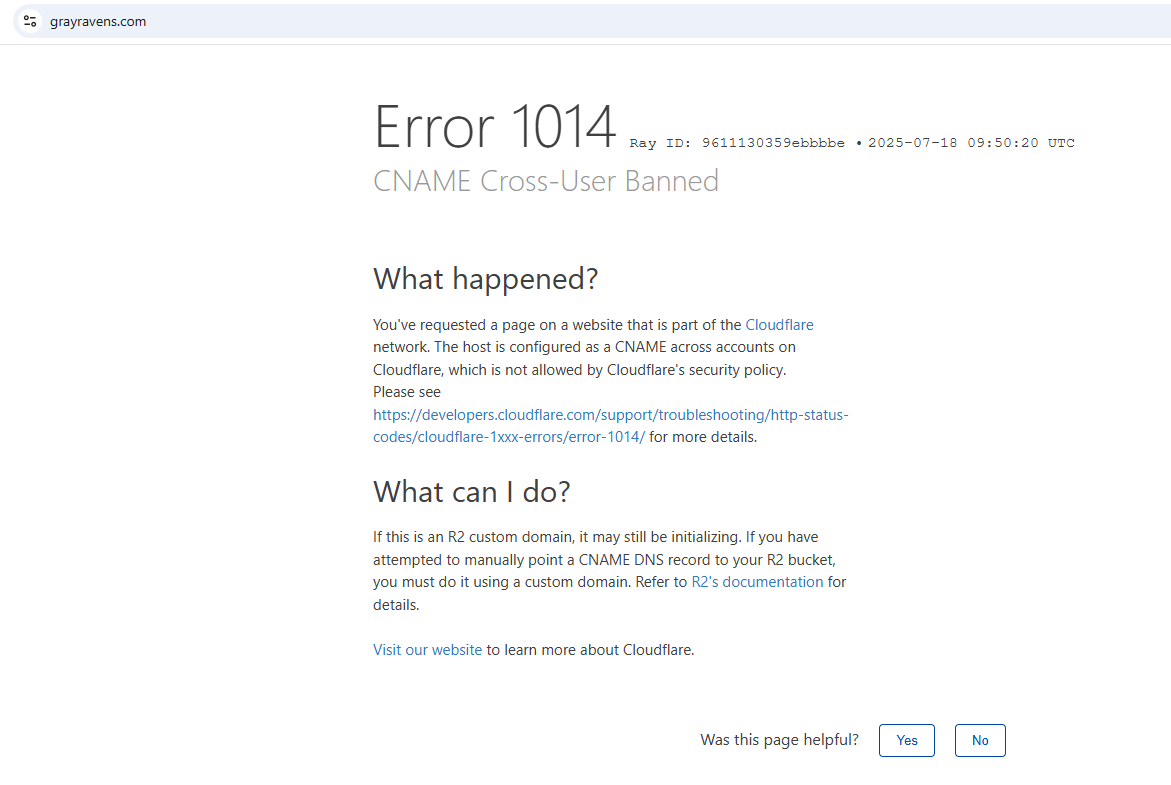Image resolution: width=1171 pixels, height=785 pixels.
Task: Open the developers.cloudflare.com error-1014 troubleshooting link
Action: click(610, 426)
